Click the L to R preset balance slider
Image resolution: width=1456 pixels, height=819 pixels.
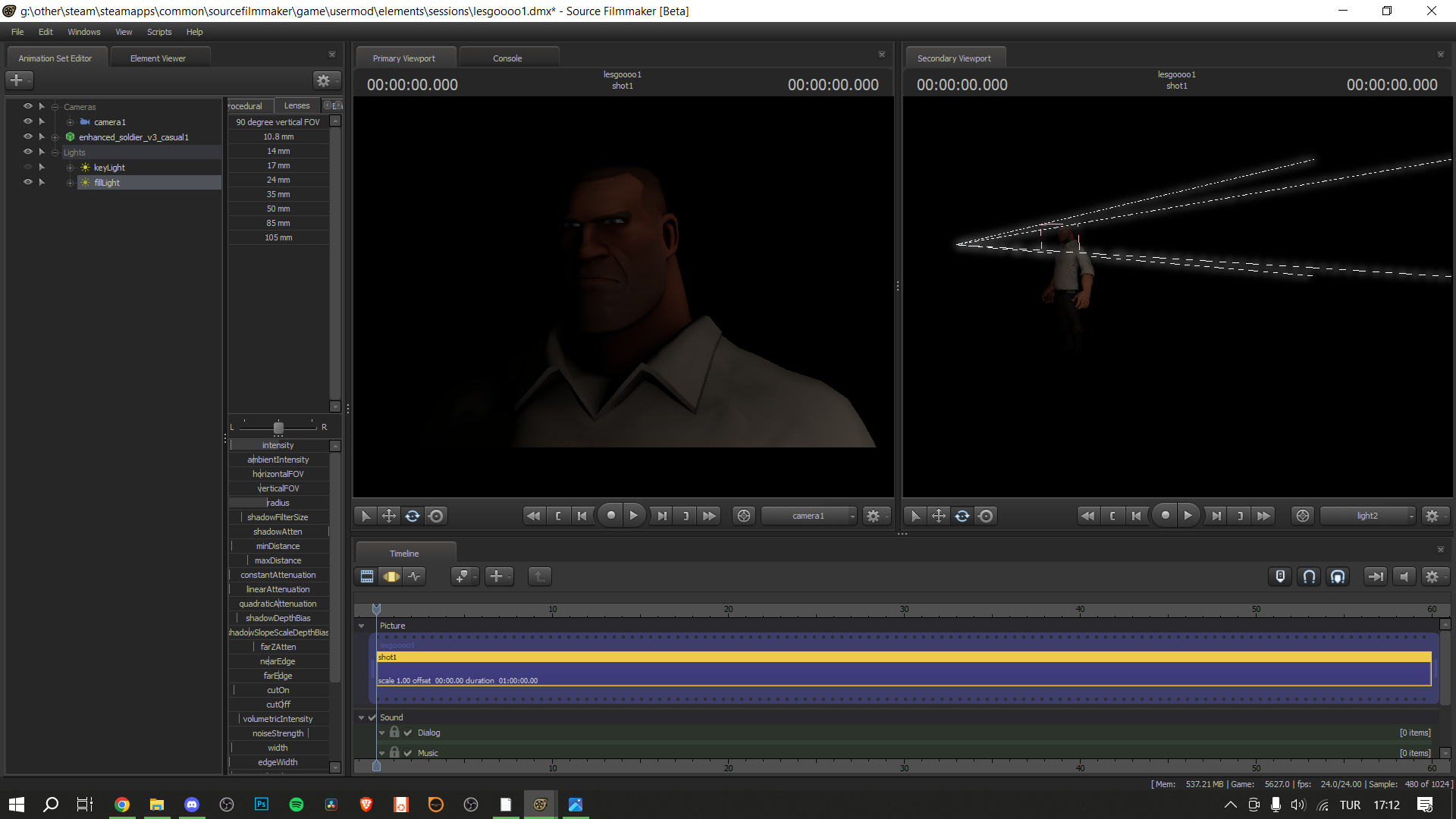278,427
